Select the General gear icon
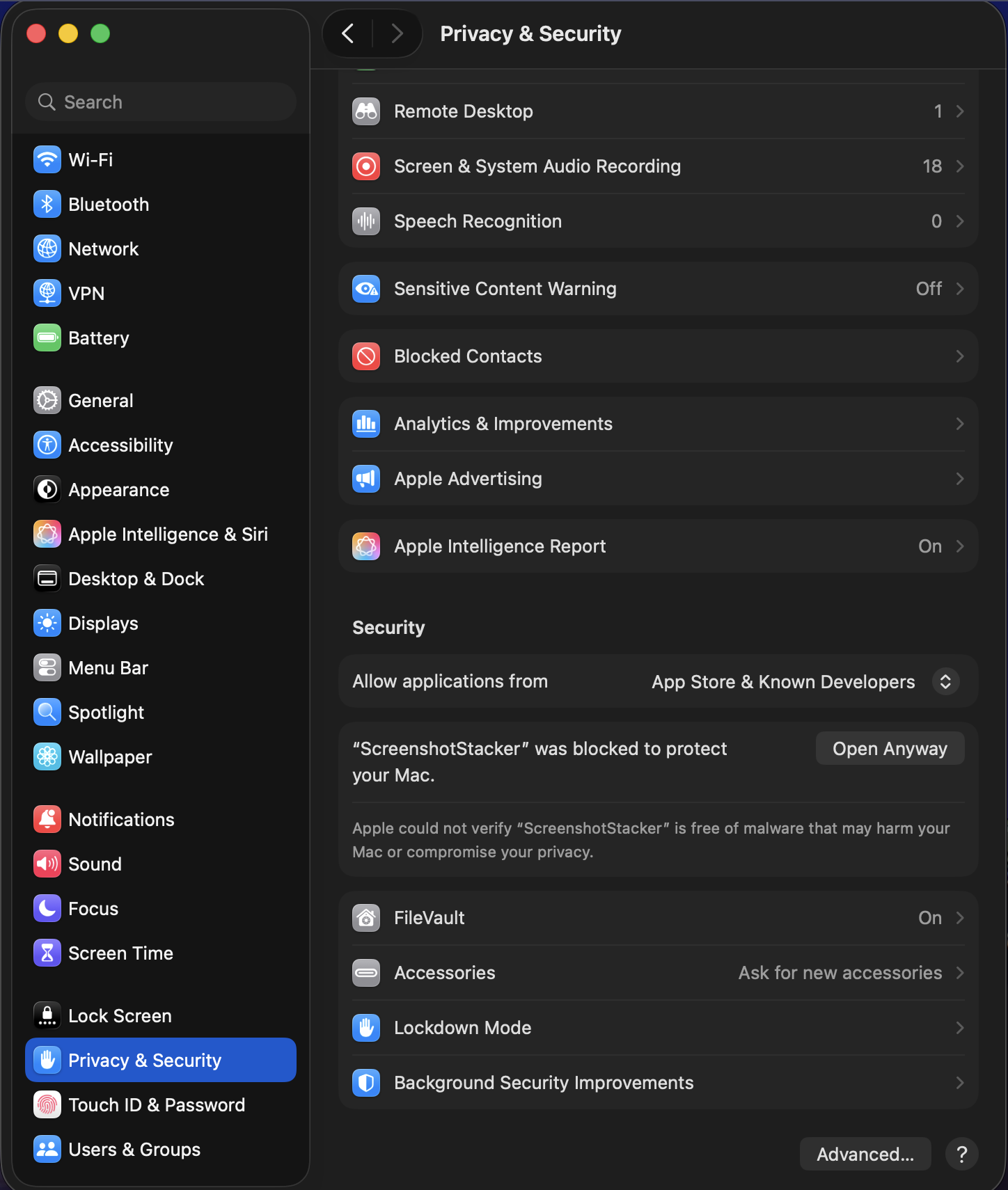Viewport: 1008px width, 1190px height. (x=47, y=401)
